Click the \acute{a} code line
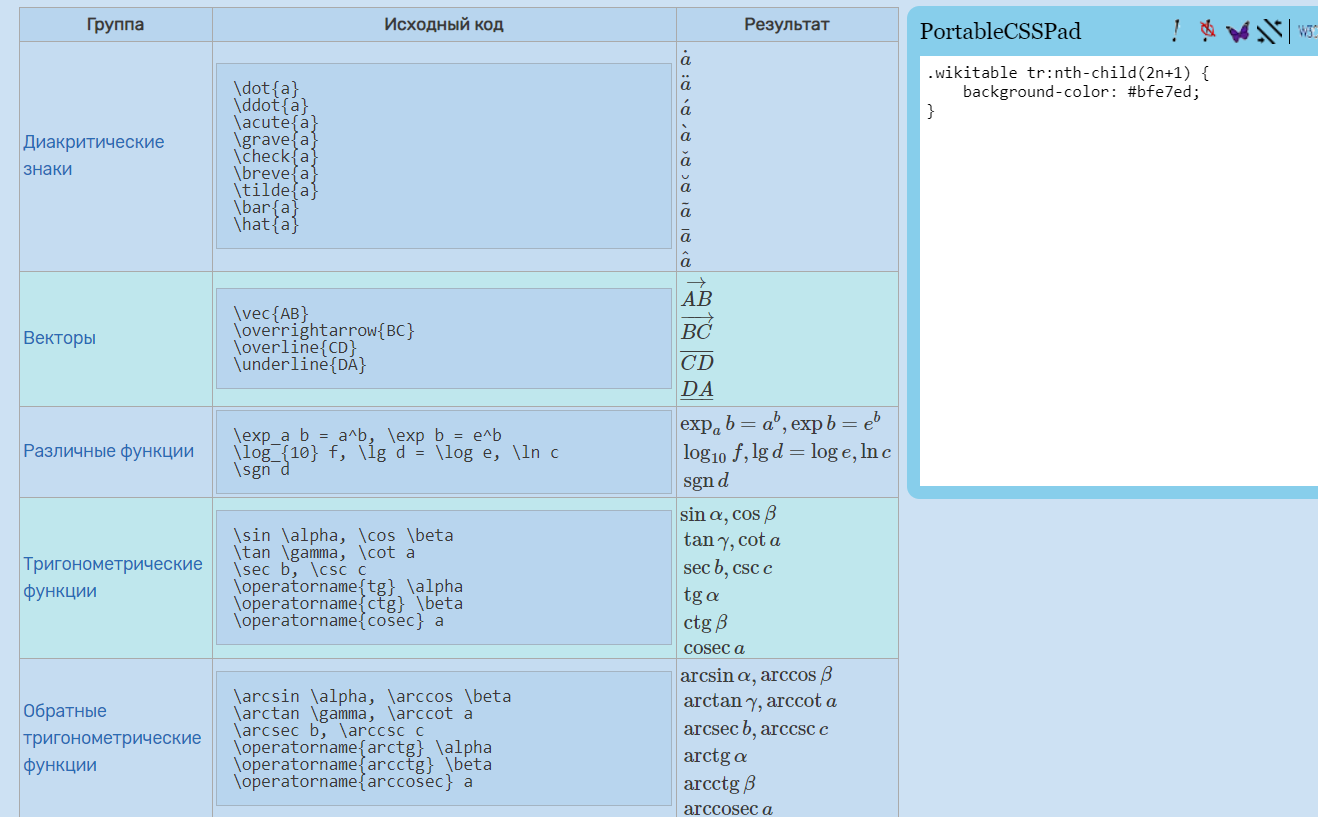 276,123
